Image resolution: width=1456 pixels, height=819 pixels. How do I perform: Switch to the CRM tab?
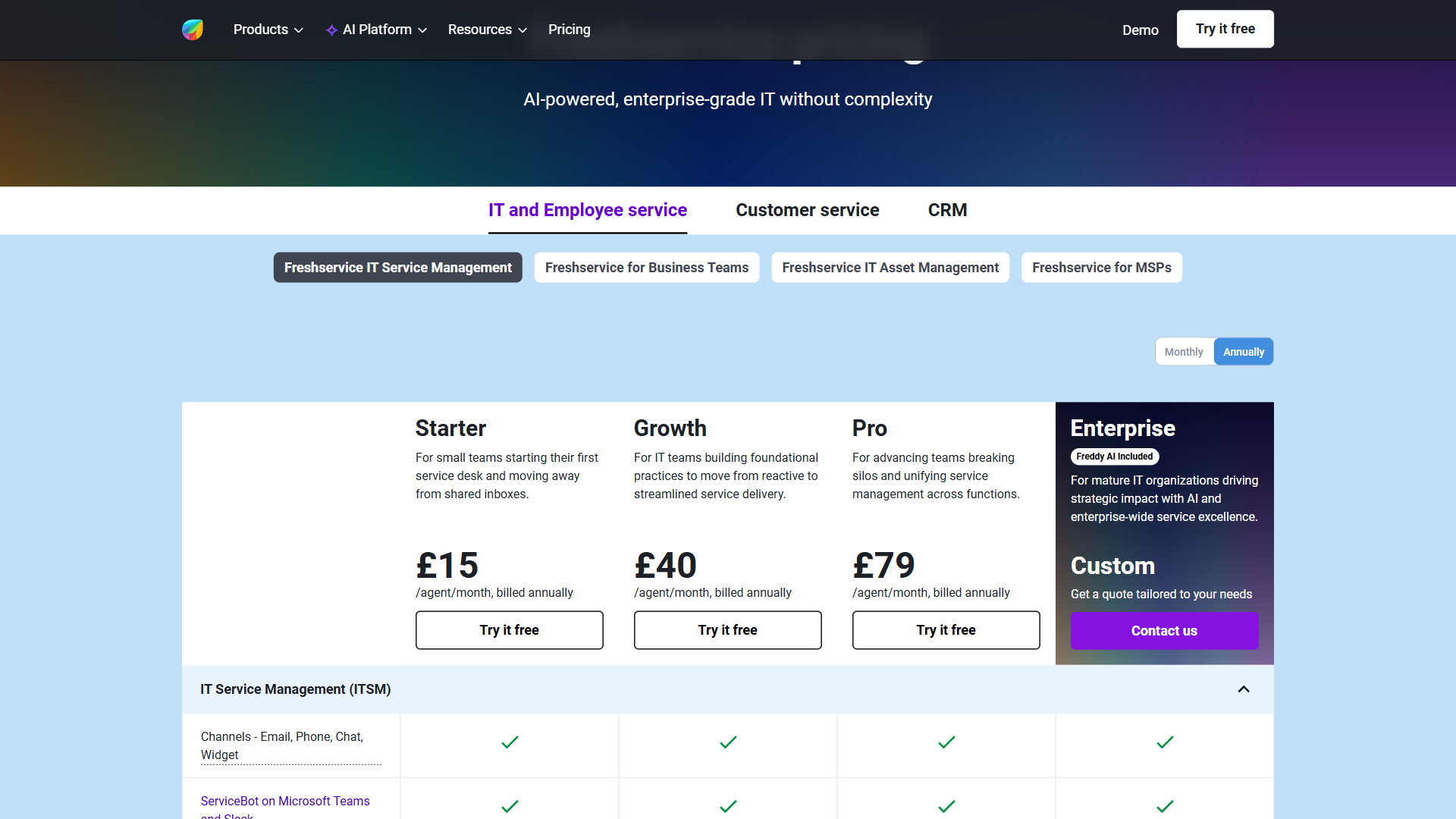click(x=947, y=210)
